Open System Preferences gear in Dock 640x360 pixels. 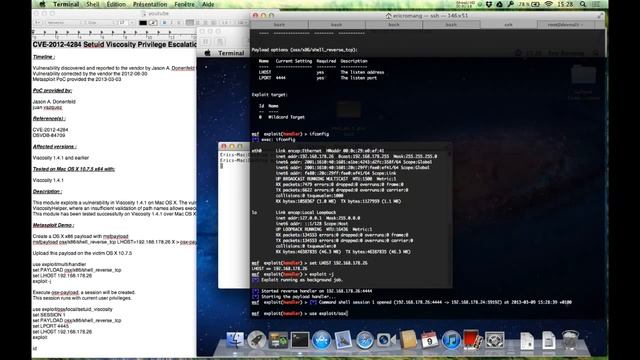494,340
